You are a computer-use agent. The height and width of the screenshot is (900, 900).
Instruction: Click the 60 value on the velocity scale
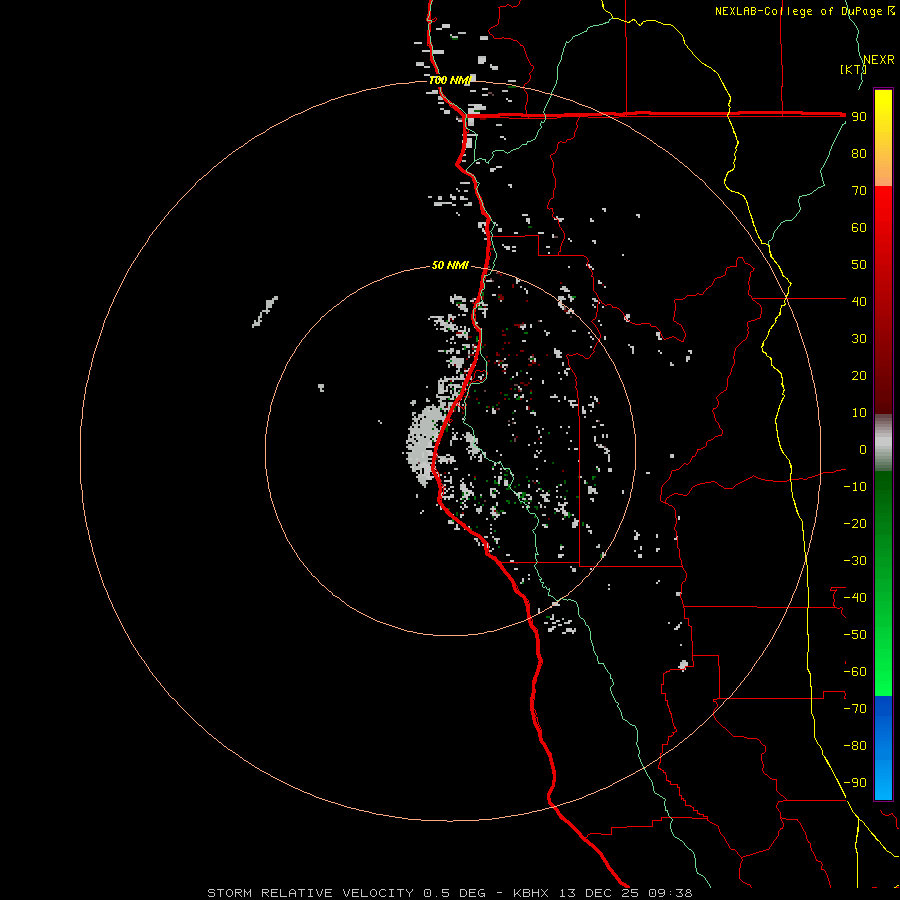click(859, 227)
